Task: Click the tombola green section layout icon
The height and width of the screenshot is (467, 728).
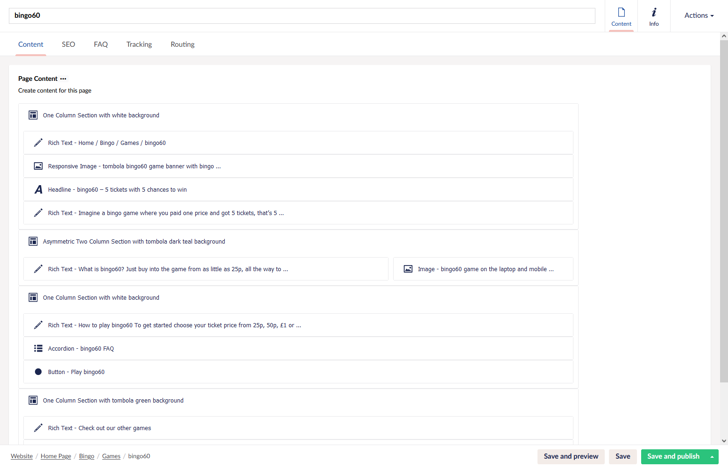Action: [33, 400]
